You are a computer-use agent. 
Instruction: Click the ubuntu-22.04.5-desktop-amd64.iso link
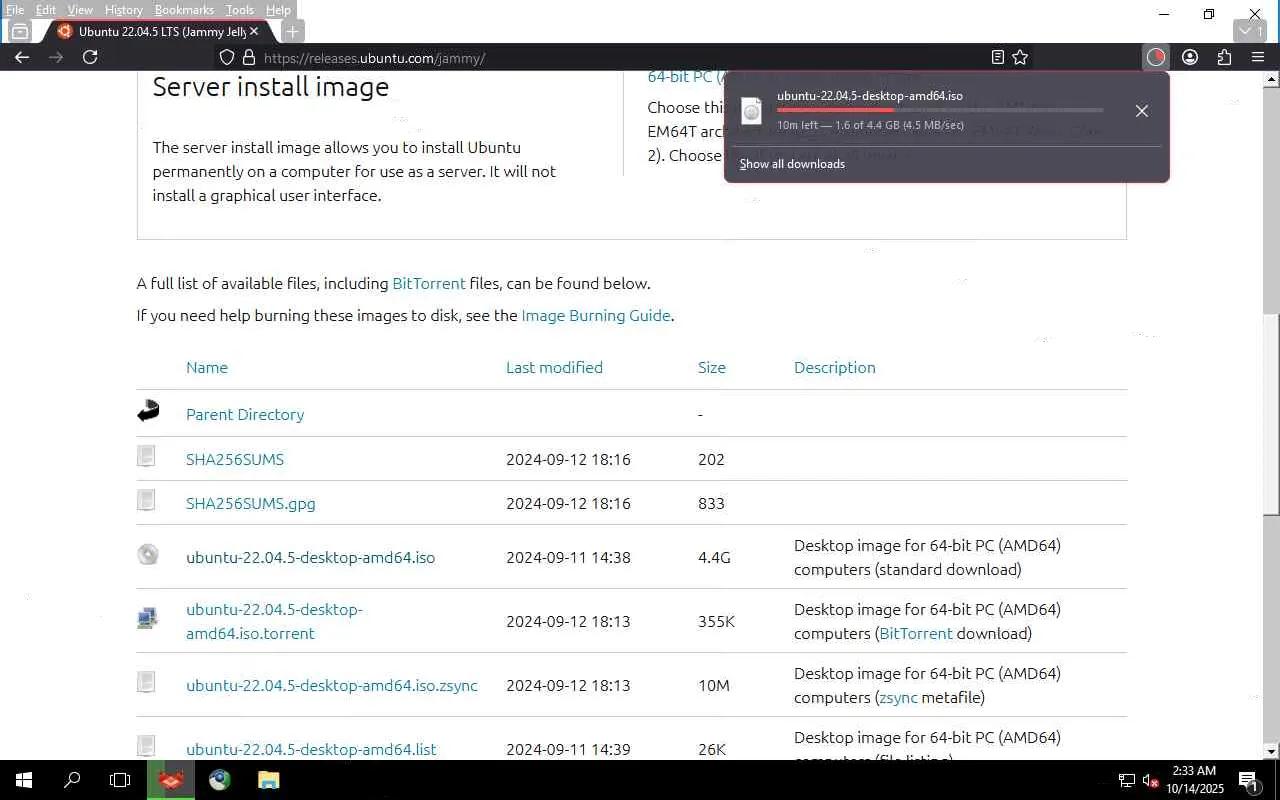(310, 557)
